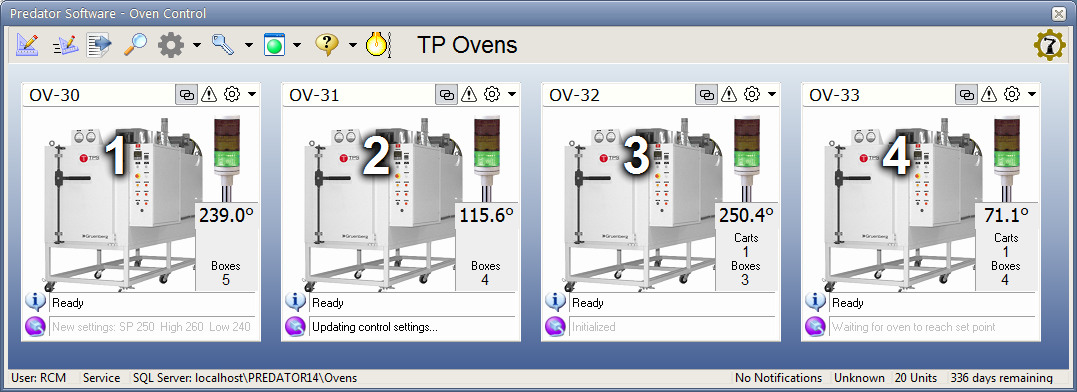Viewport: 1077px width, 392px height.
Task: Click the gear logo with number 7
Action: coord(1050,45)
